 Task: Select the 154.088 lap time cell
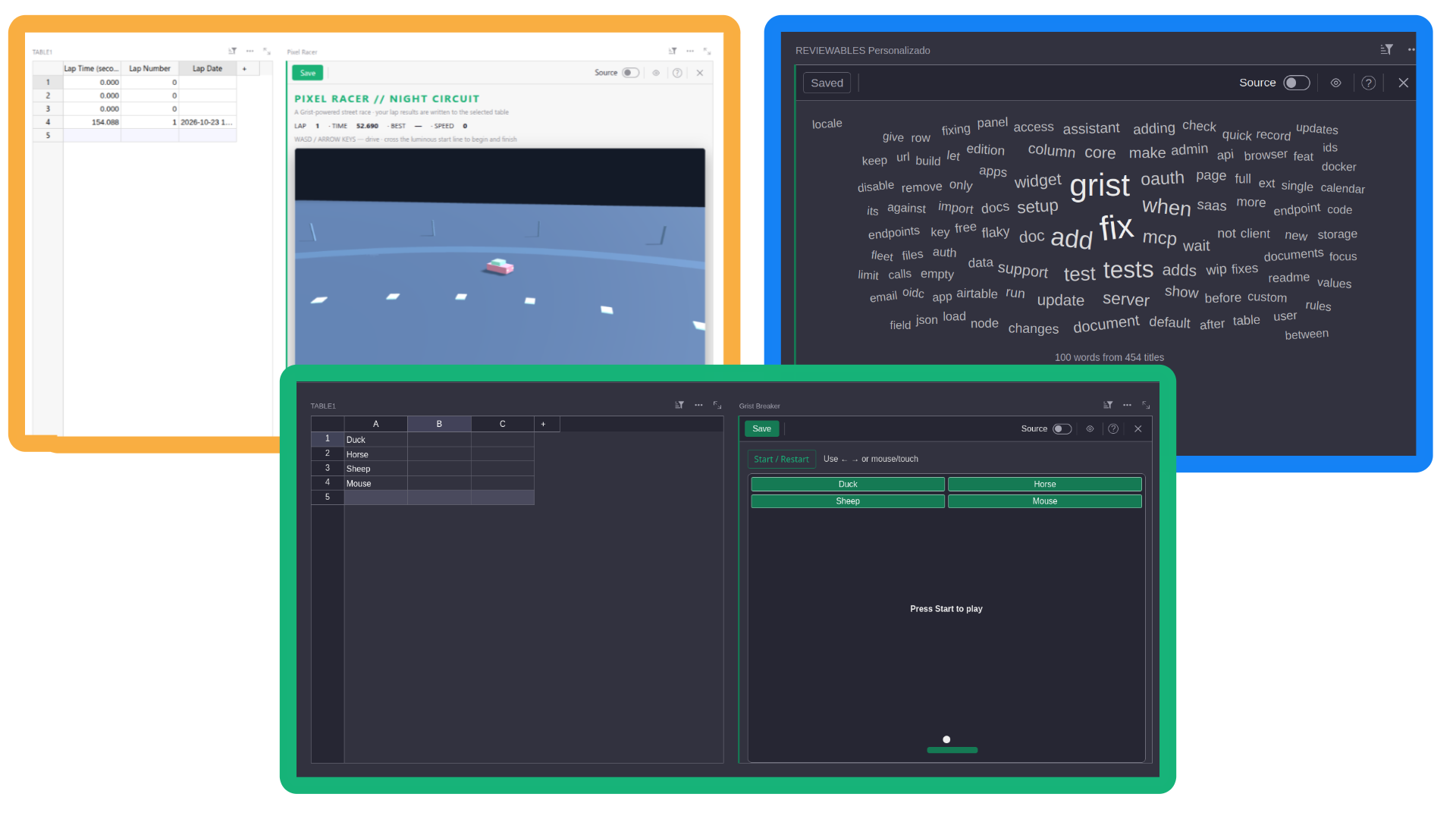click(x=92, y=122)
